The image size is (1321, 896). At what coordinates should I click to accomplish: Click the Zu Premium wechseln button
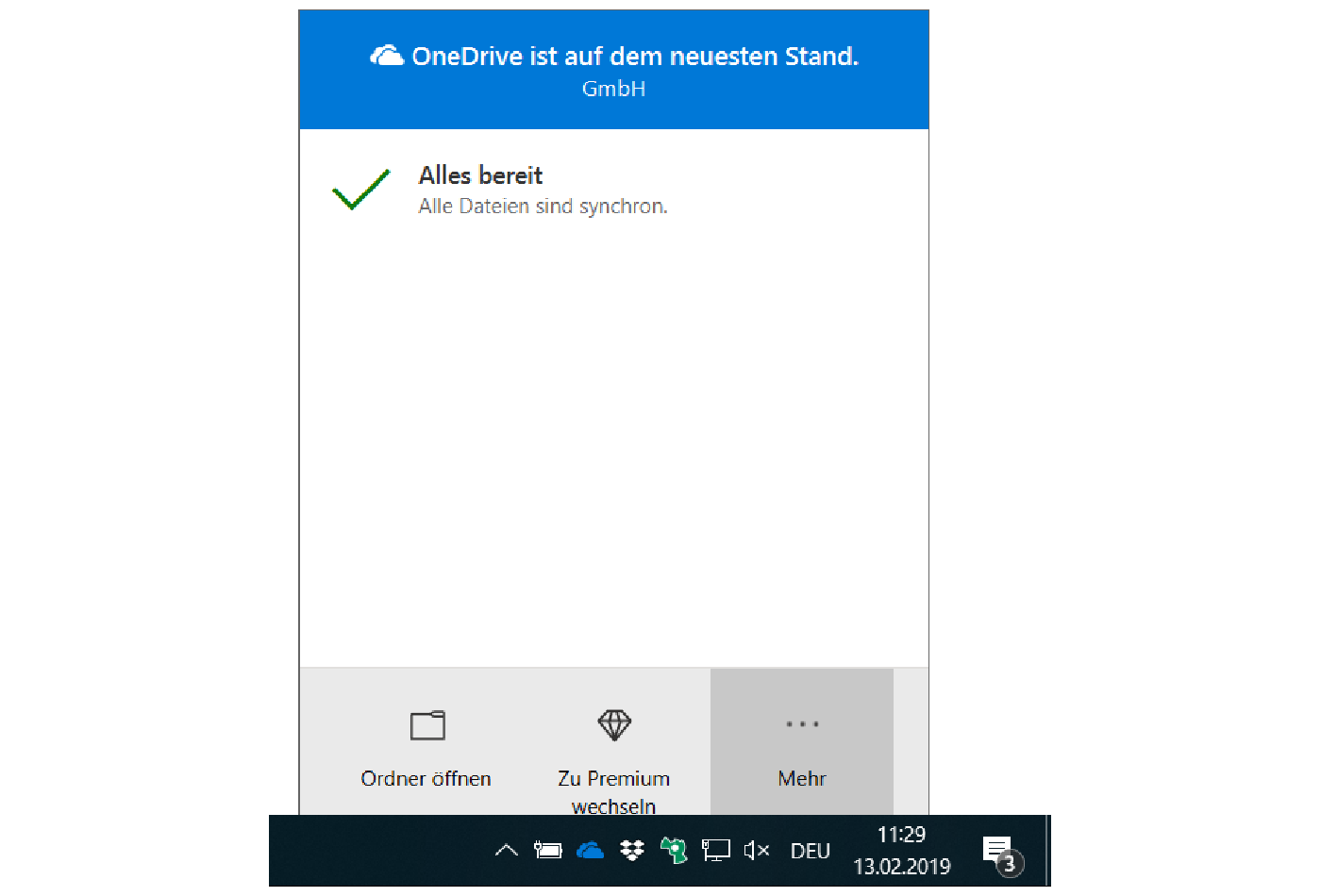(x=613, y=742)
